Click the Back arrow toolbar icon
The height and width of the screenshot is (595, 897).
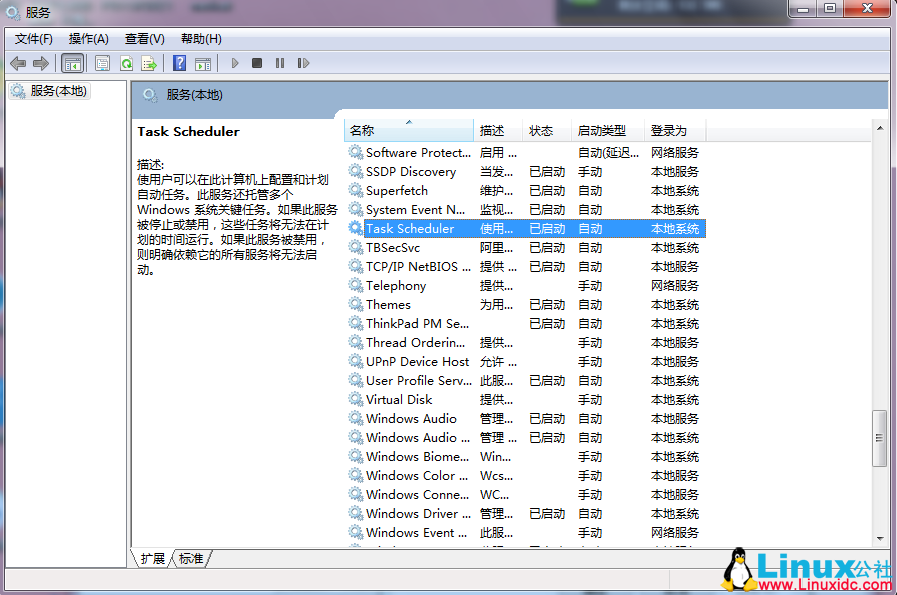pos(18,63)
